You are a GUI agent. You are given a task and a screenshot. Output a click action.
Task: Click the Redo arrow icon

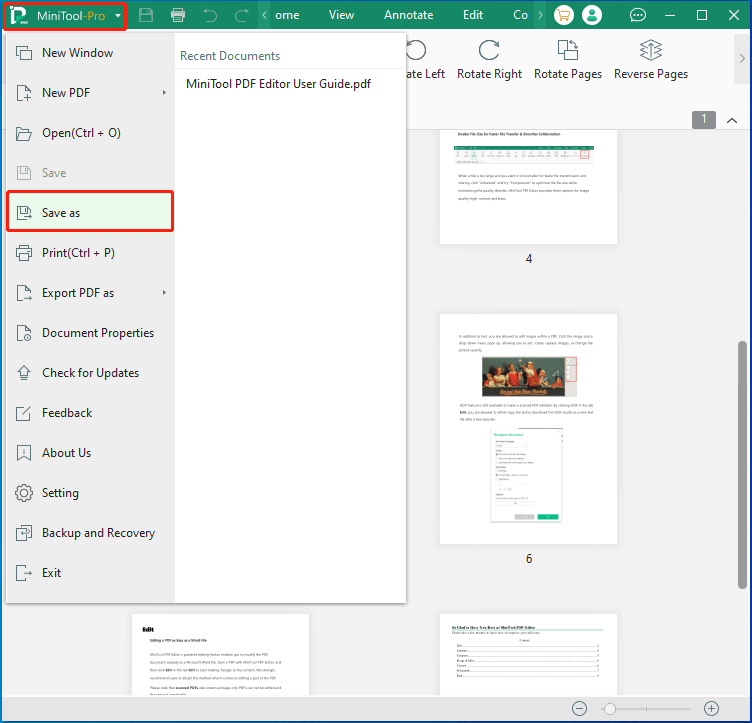click(x=241, y=15)
